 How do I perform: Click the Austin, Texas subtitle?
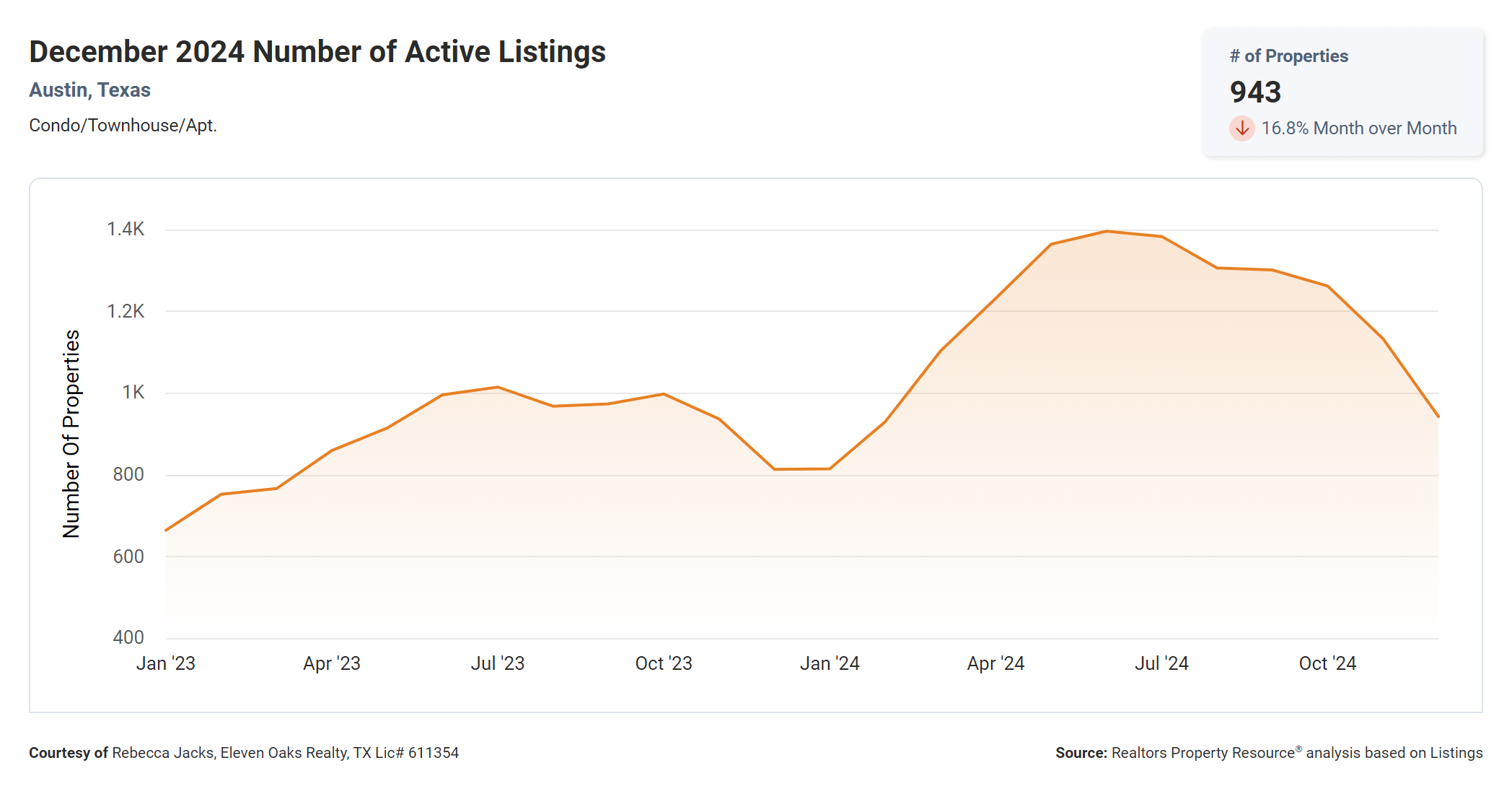click(89, 90)
